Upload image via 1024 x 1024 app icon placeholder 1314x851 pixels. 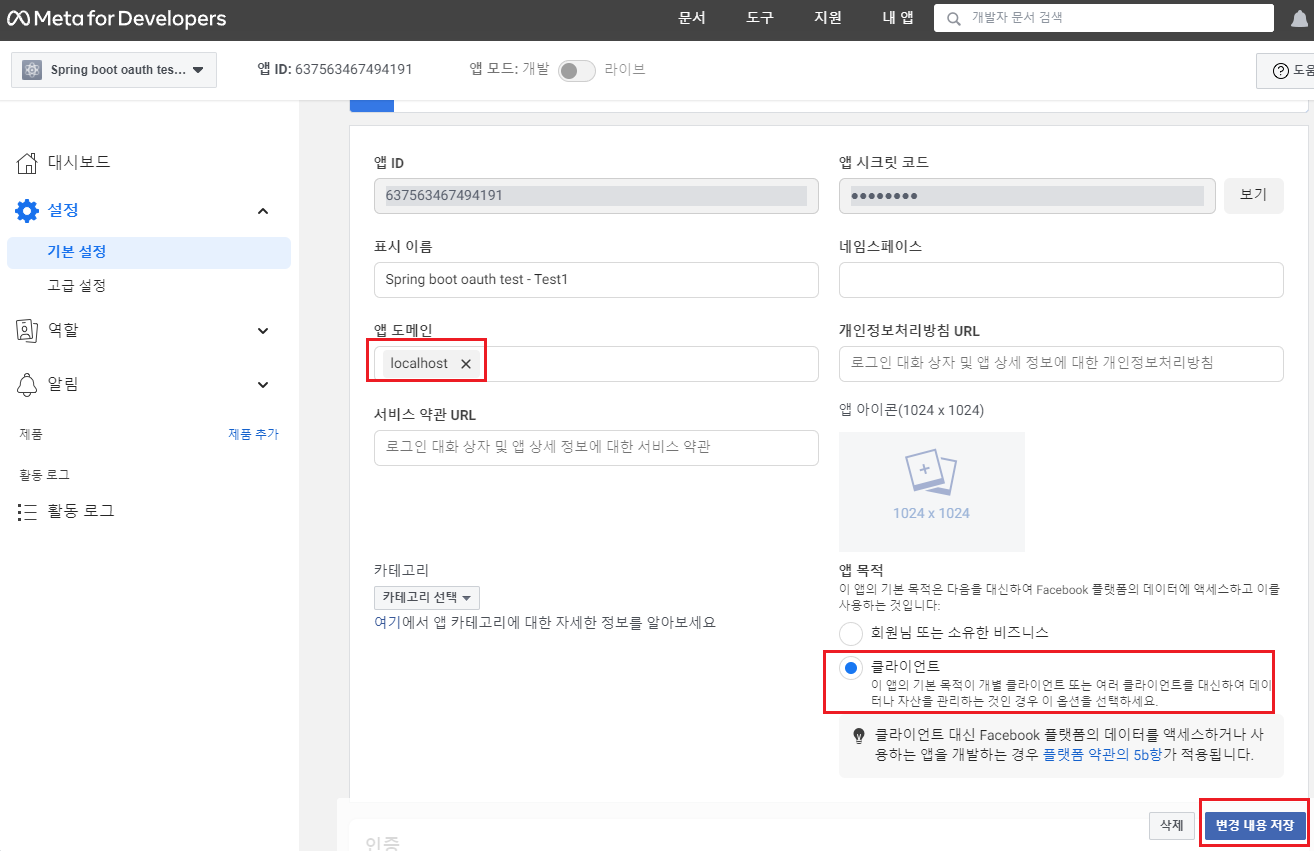(x=932, y=492)
